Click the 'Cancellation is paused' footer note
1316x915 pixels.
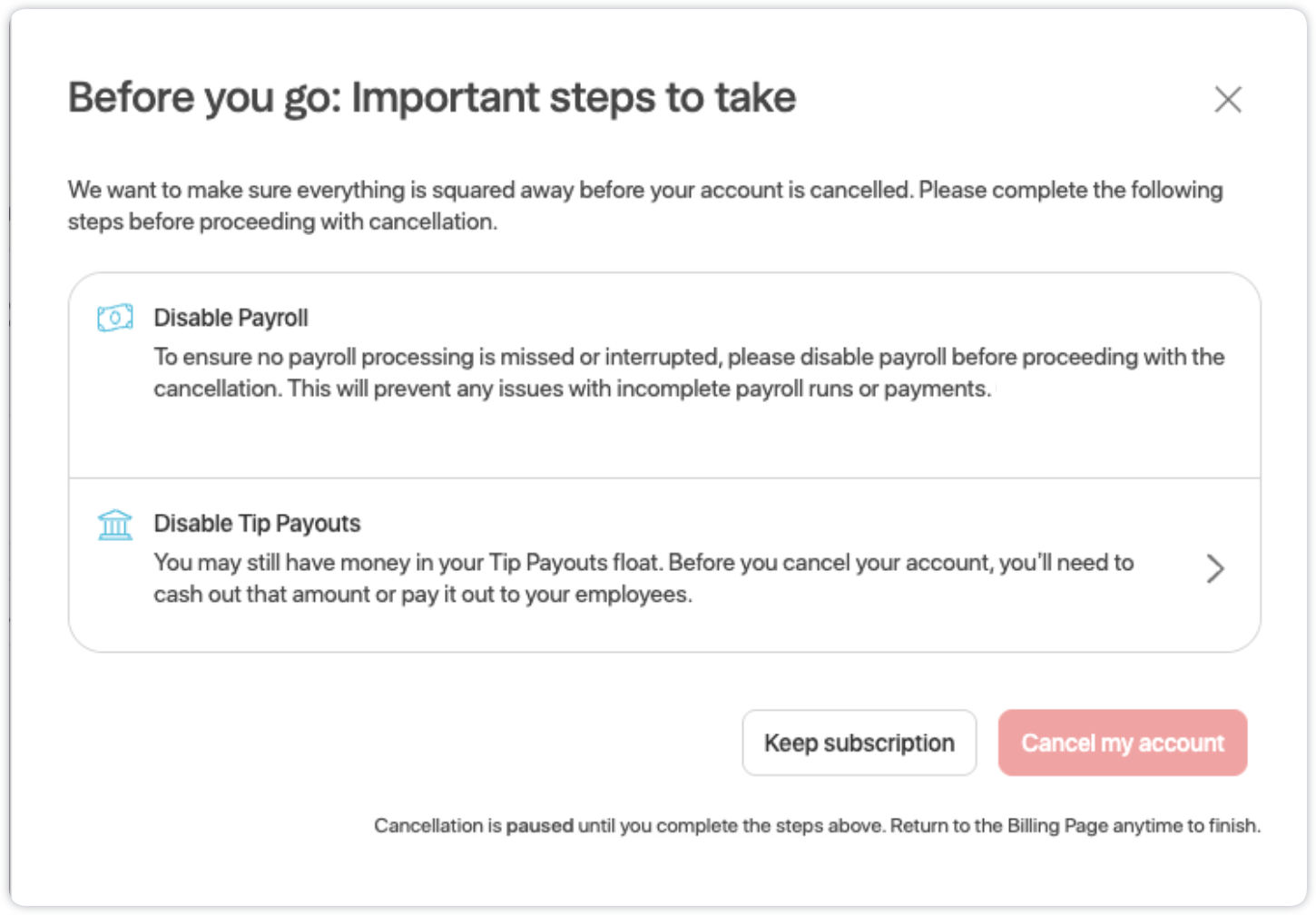817,826
